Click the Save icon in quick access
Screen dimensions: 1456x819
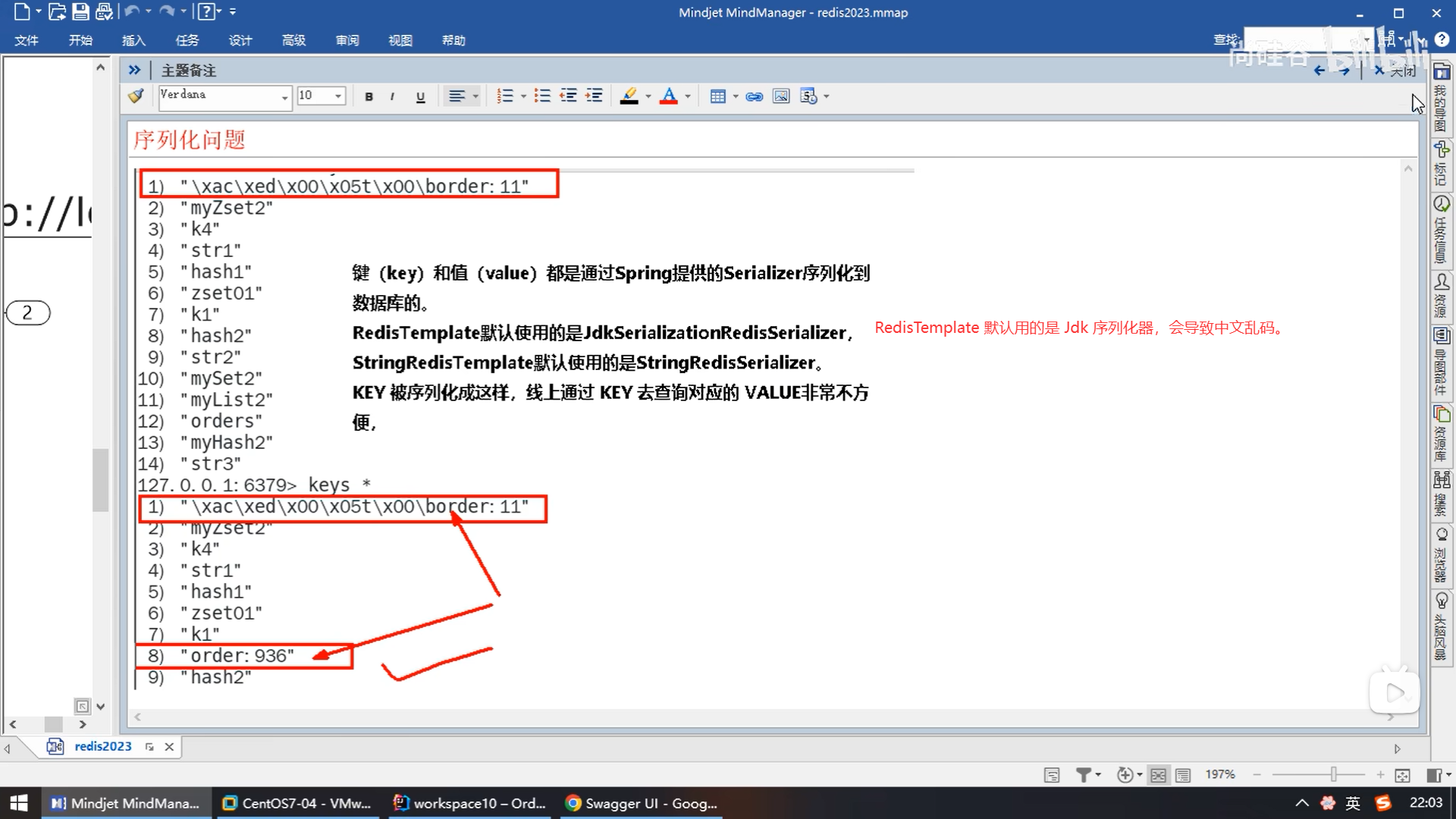click(80, 11)
